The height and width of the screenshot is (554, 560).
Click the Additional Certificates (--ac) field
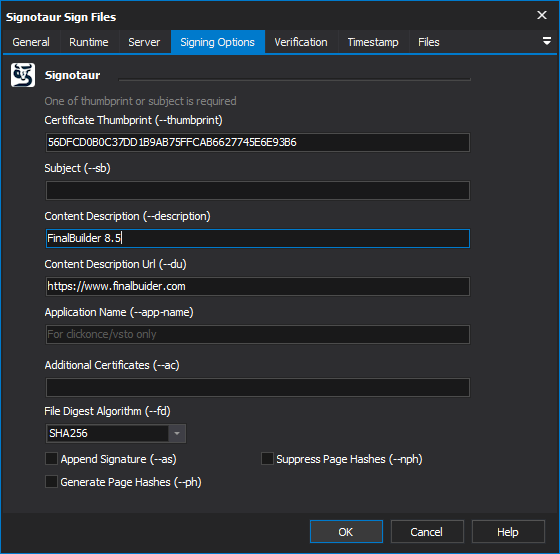pyautogui.click(x=258, y=387)
